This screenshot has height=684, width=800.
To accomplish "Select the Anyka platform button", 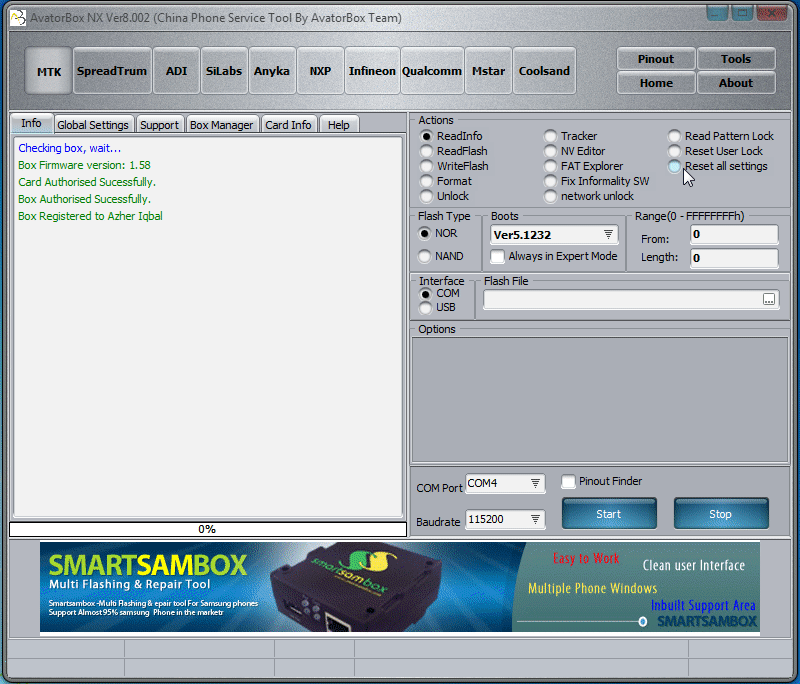I will click(272, 71).
